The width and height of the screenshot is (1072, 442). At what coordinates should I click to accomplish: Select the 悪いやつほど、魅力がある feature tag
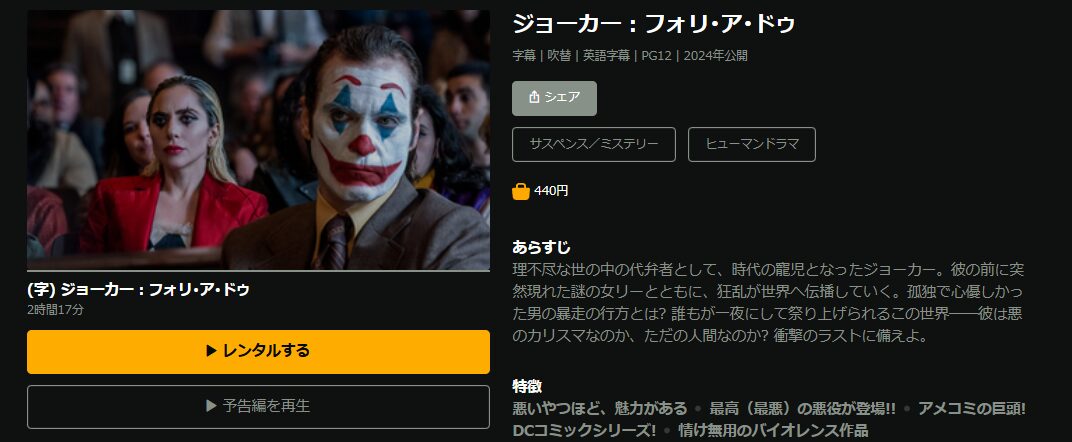tap(600, 409)
